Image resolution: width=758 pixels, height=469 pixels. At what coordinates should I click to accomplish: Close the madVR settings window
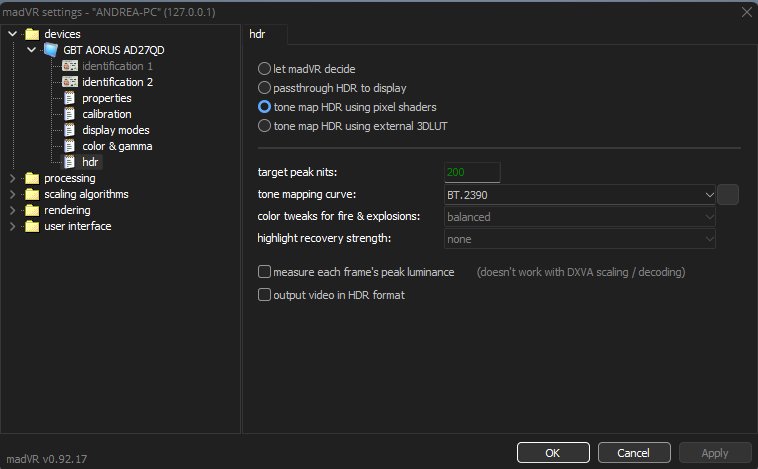(746, 12)
